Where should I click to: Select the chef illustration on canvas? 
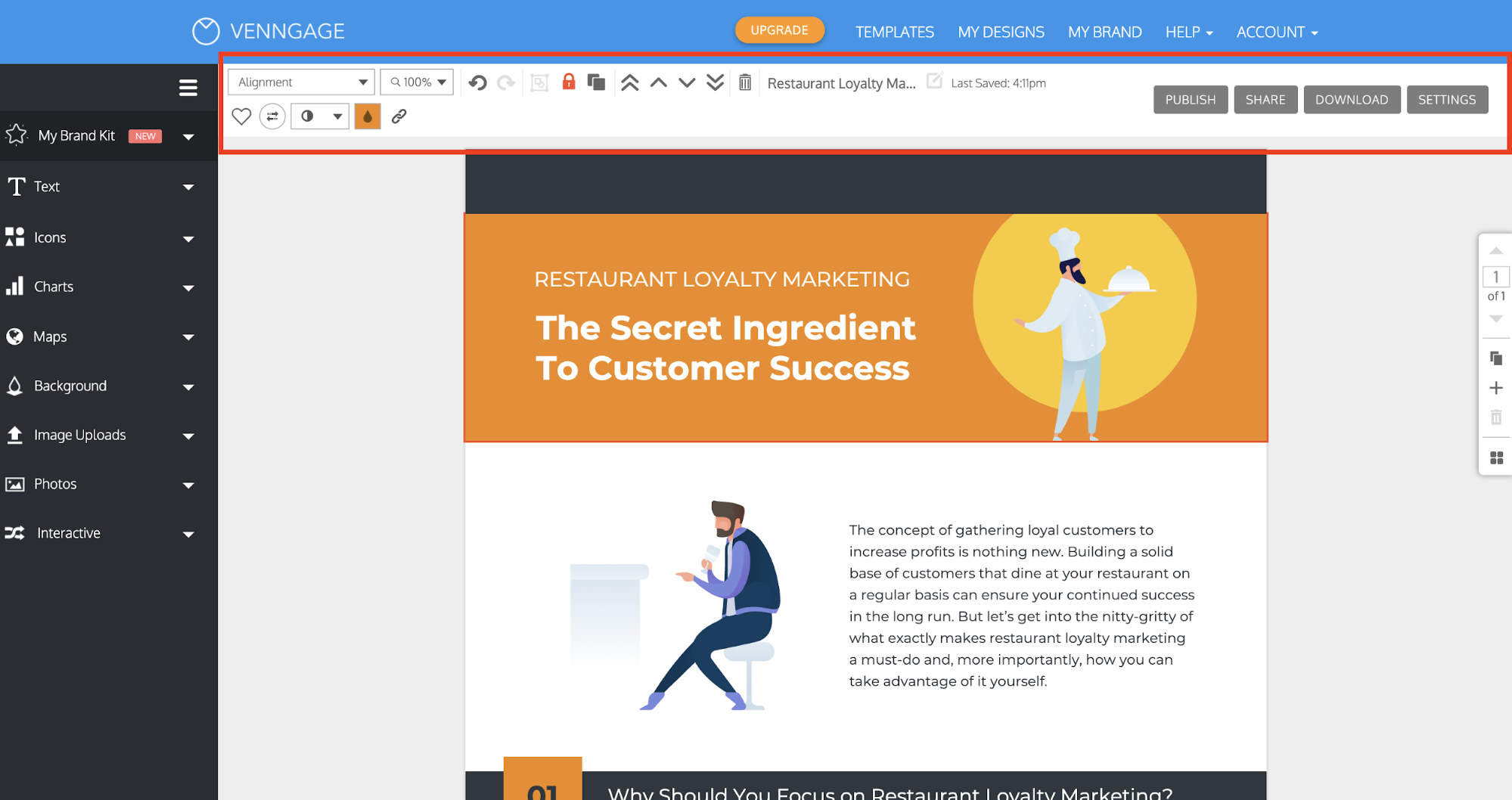pyautogui.click(x=1083, y=333)
